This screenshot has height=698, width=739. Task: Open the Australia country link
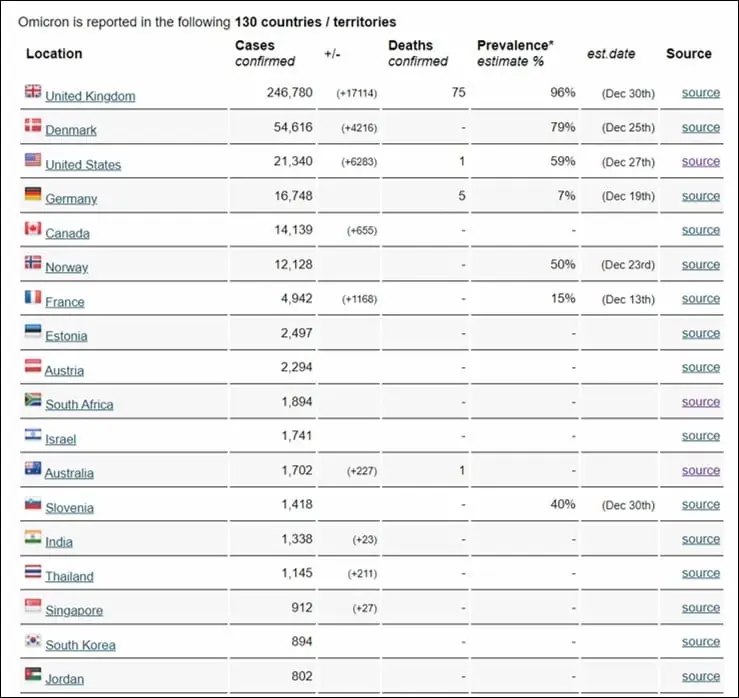[69, 473]
